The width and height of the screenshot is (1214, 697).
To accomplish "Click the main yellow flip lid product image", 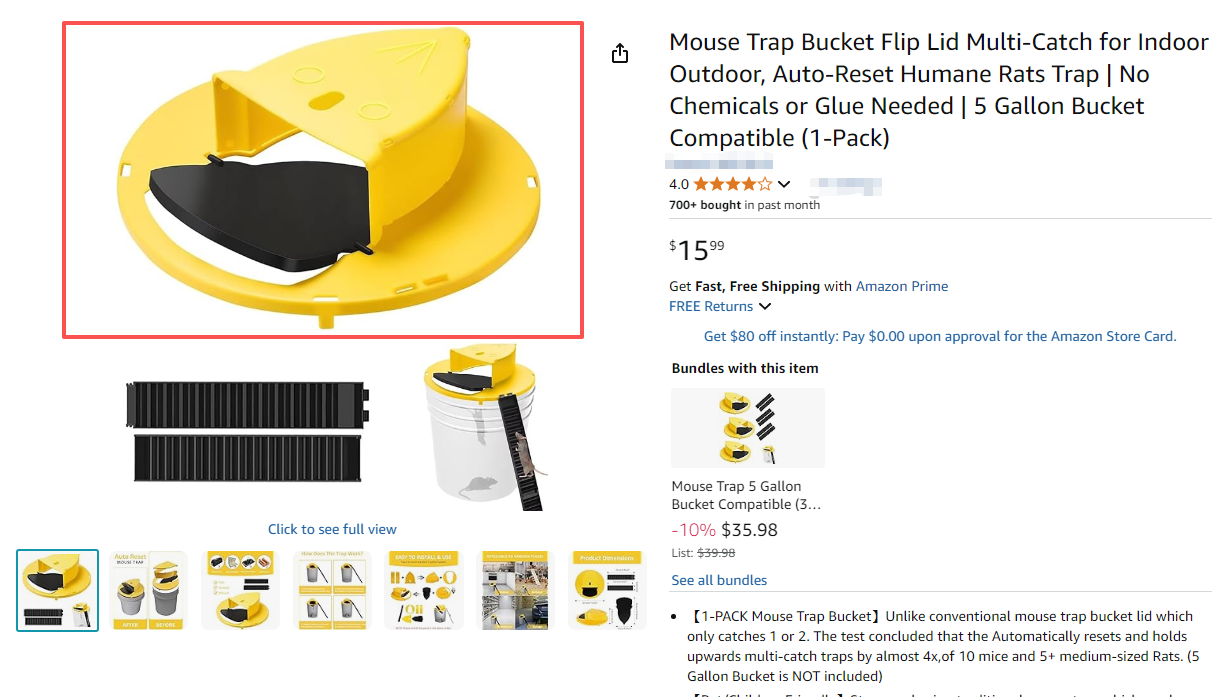I will [x=322, y=180].
